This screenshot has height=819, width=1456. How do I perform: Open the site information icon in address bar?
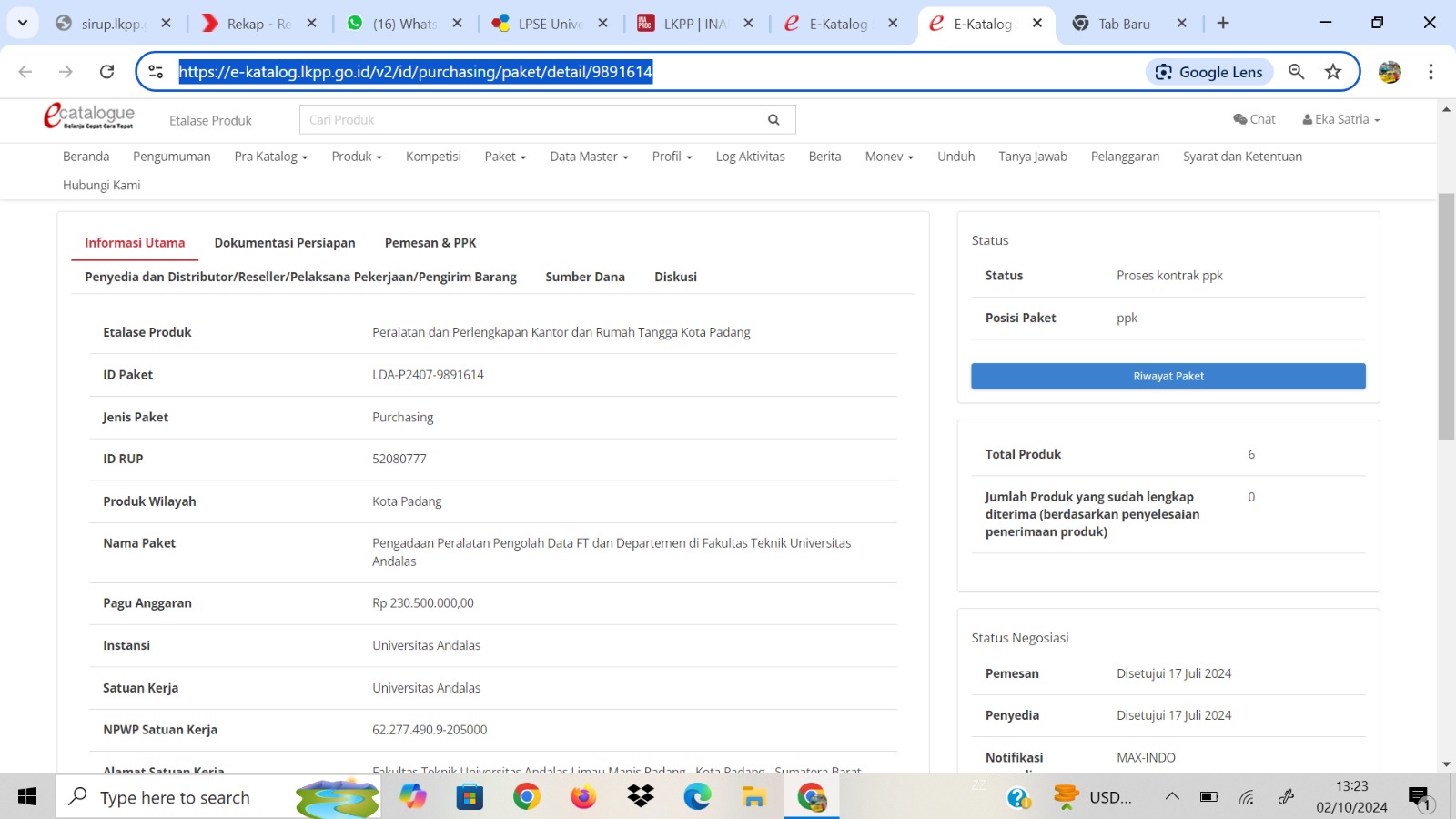[157, 72]
